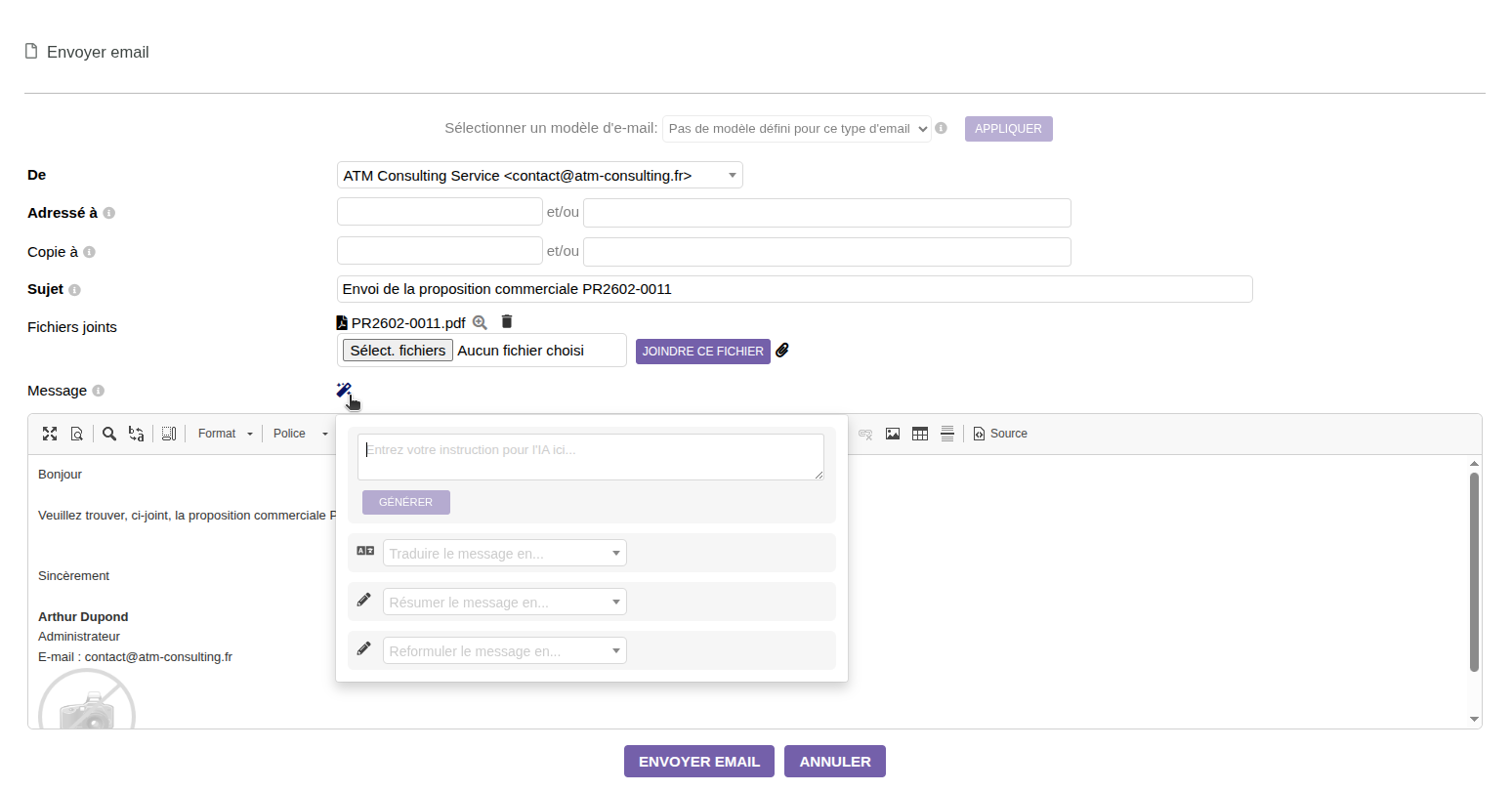Insert a horizontal line with the toolbar icon
The image size is (1512, 791).
pyautogui.click(x=947, y=434)
